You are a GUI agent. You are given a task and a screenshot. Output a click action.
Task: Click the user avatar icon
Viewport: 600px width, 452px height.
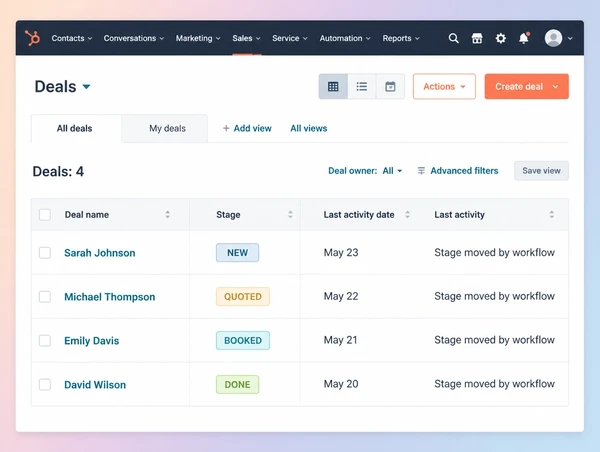tap(553, 38)
